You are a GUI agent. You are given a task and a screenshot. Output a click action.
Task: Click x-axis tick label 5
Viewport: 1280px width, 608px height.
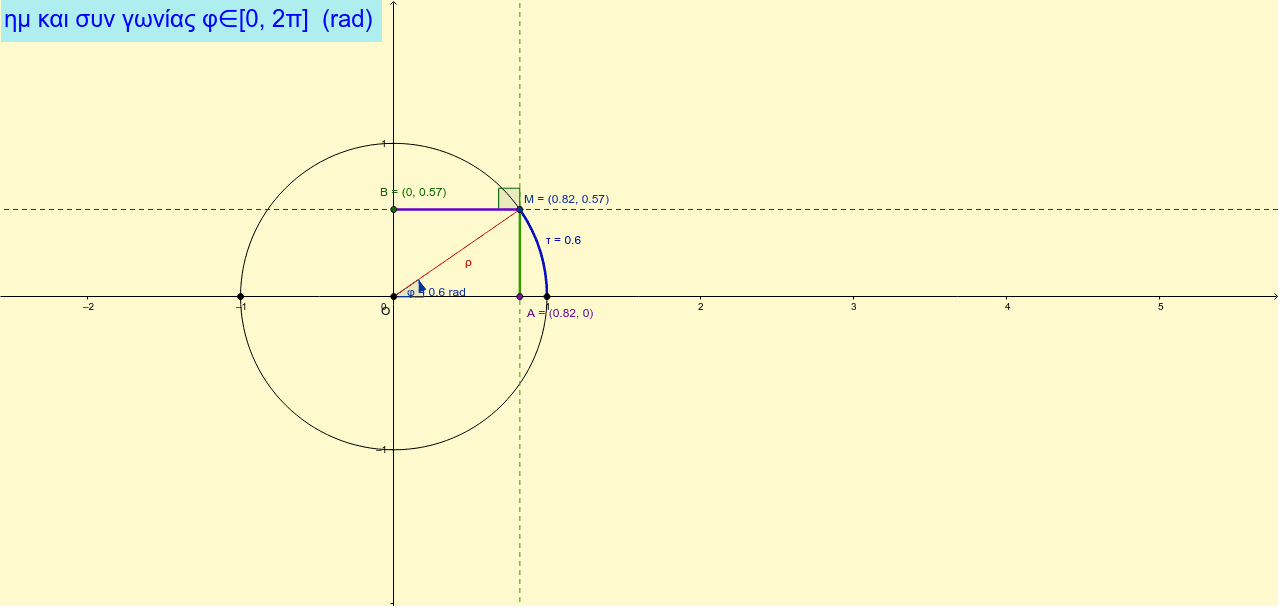1160,306
